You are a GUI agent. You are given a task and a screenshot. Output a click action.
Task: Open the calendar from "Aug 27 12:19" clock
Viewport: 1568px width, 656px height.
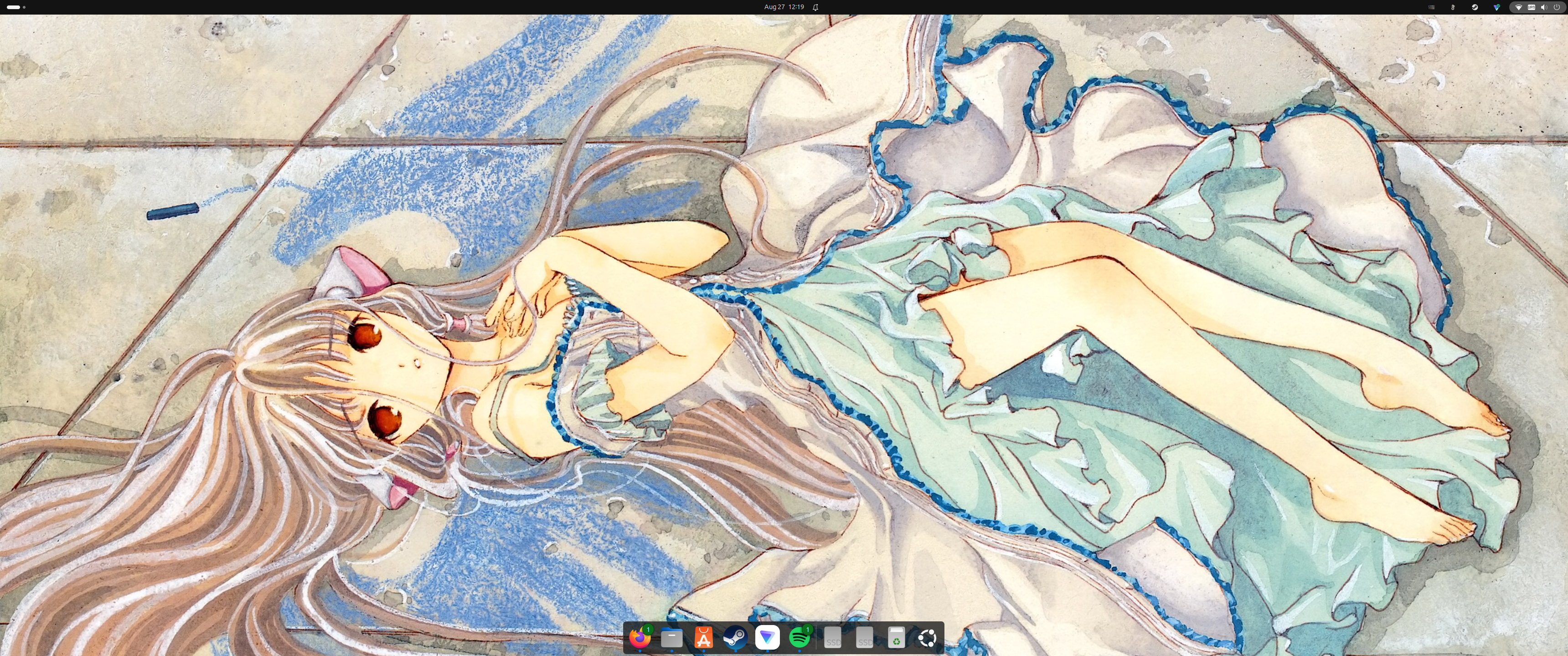[x=784, y=7]
